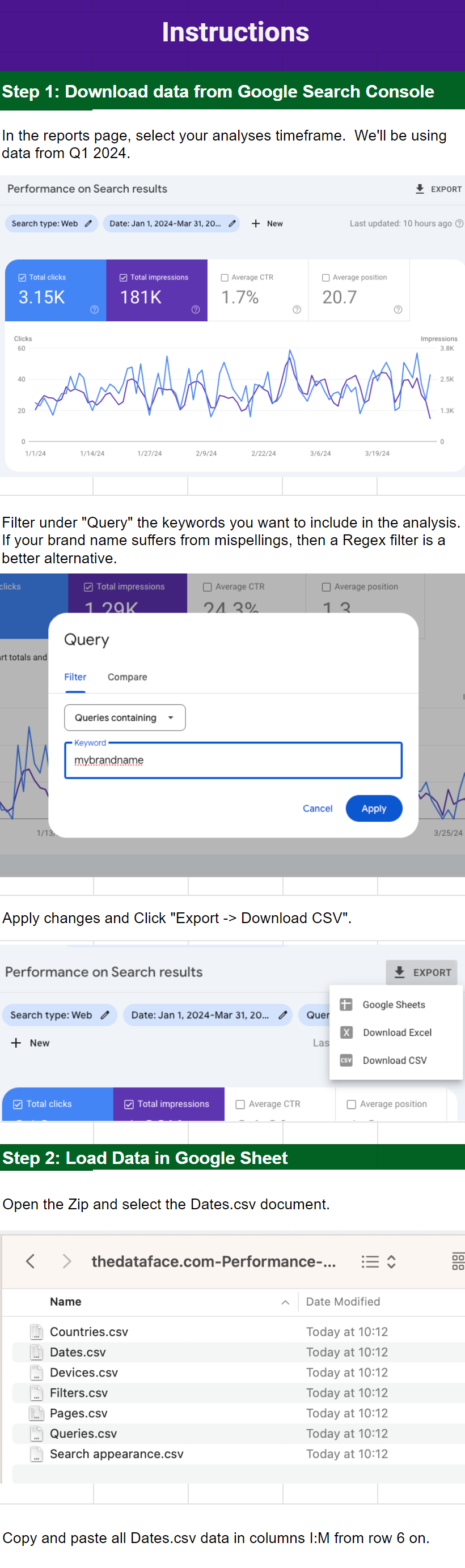Open Last updated help icon

pos(459,223)
